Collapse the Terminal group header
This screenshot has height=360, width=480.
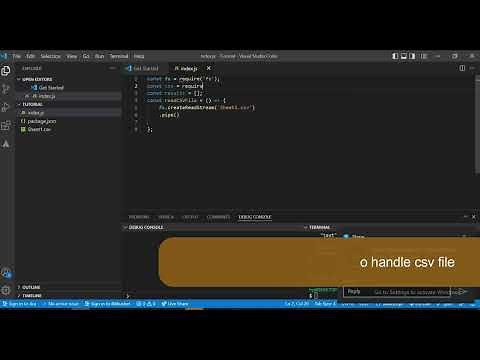(317, 227)
